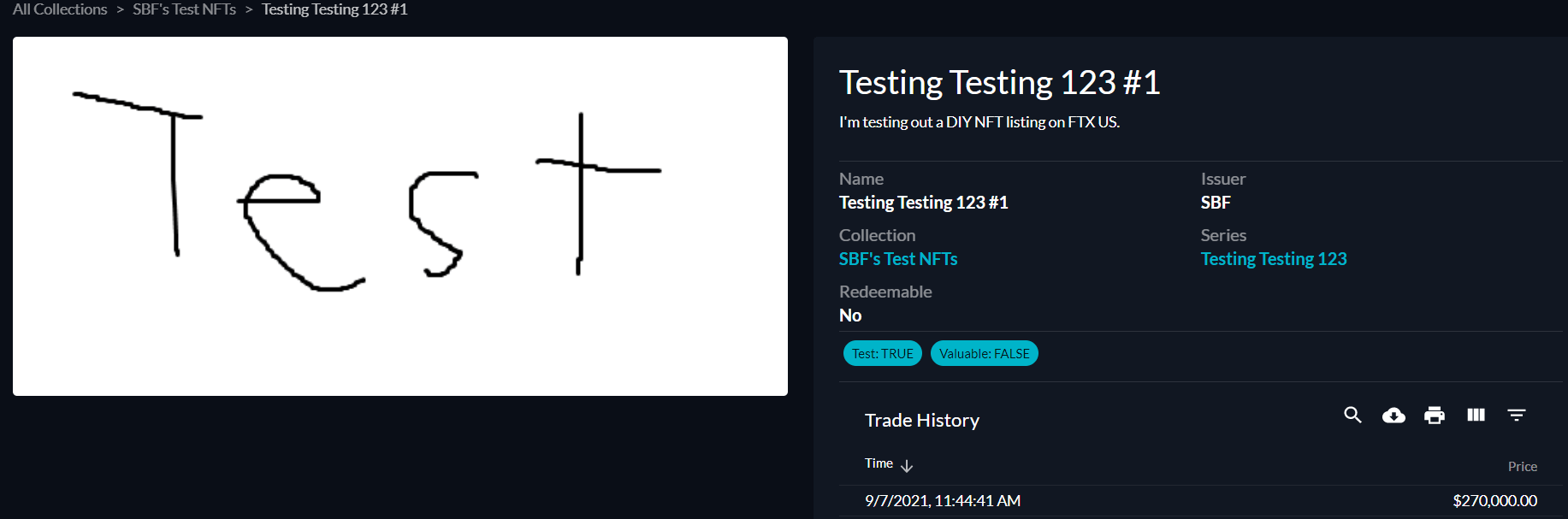Image resolution: width=1568 pixels, height=519 pixels.
Task: Click the Testing Testing 123 #1 breadcrumb
Action: [x=334, y=9]
